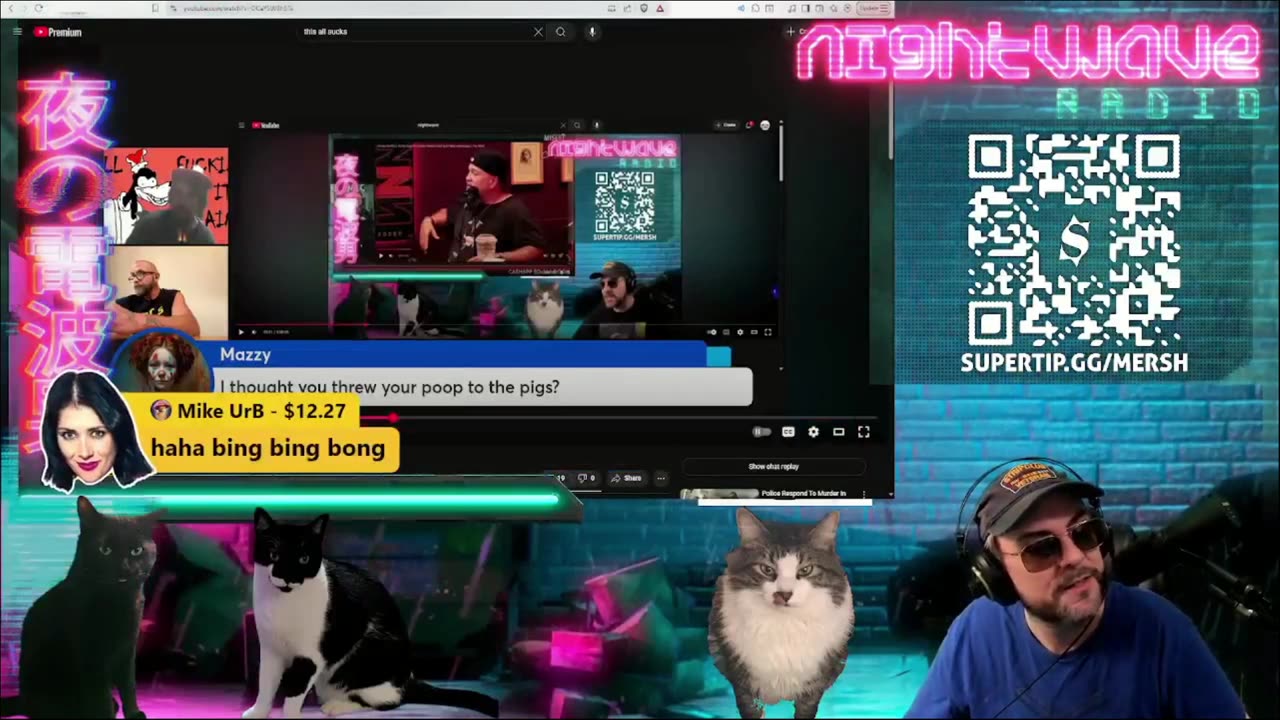Show chat replay
This screenshot has height=720, width=1280.
pyautogui.click(x=774, y=467)
